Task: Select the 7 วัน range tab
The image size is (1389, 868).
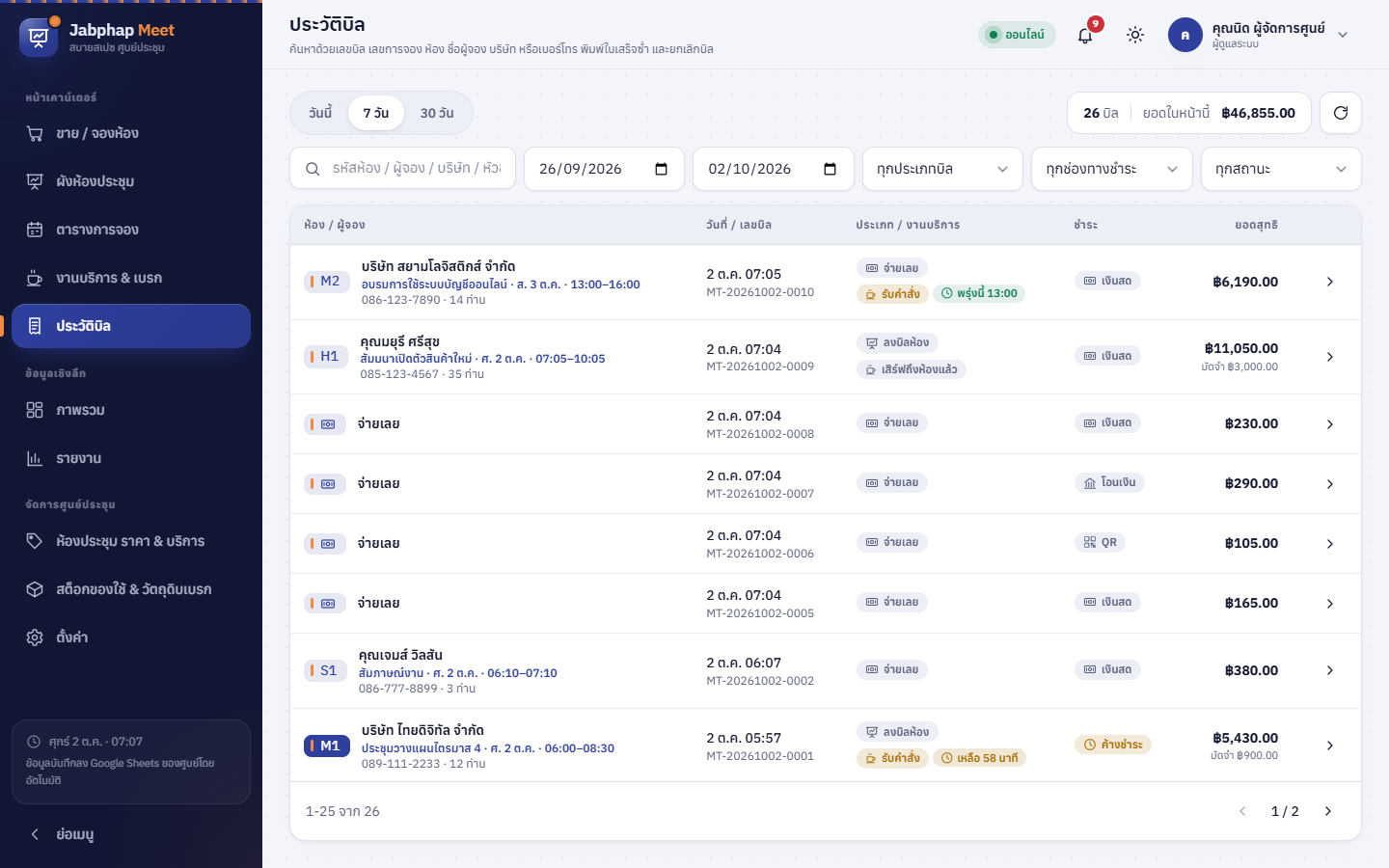Action: coord(376,113)
